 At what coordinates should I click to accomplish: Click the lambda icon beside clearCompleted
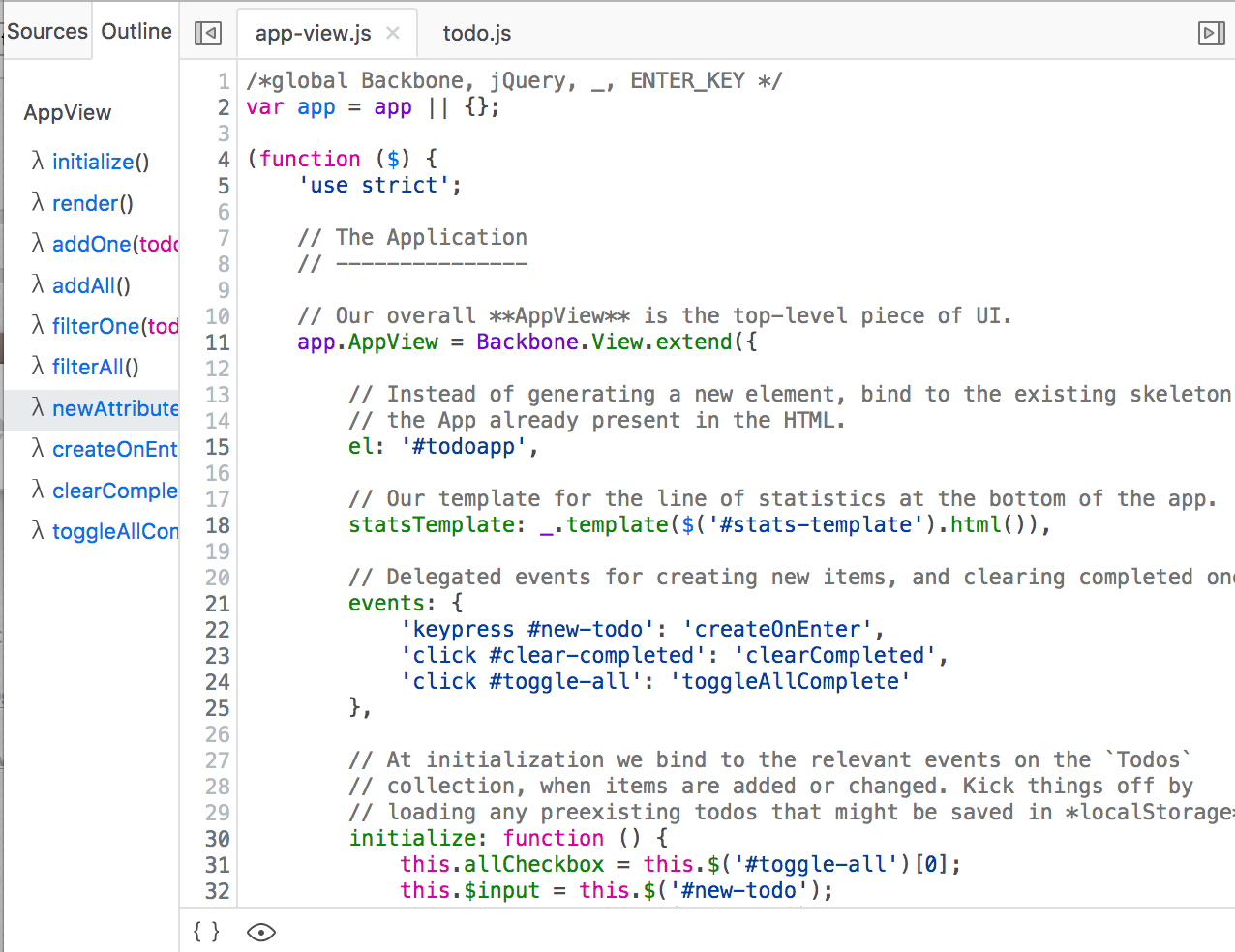click(x=38, y=491)
